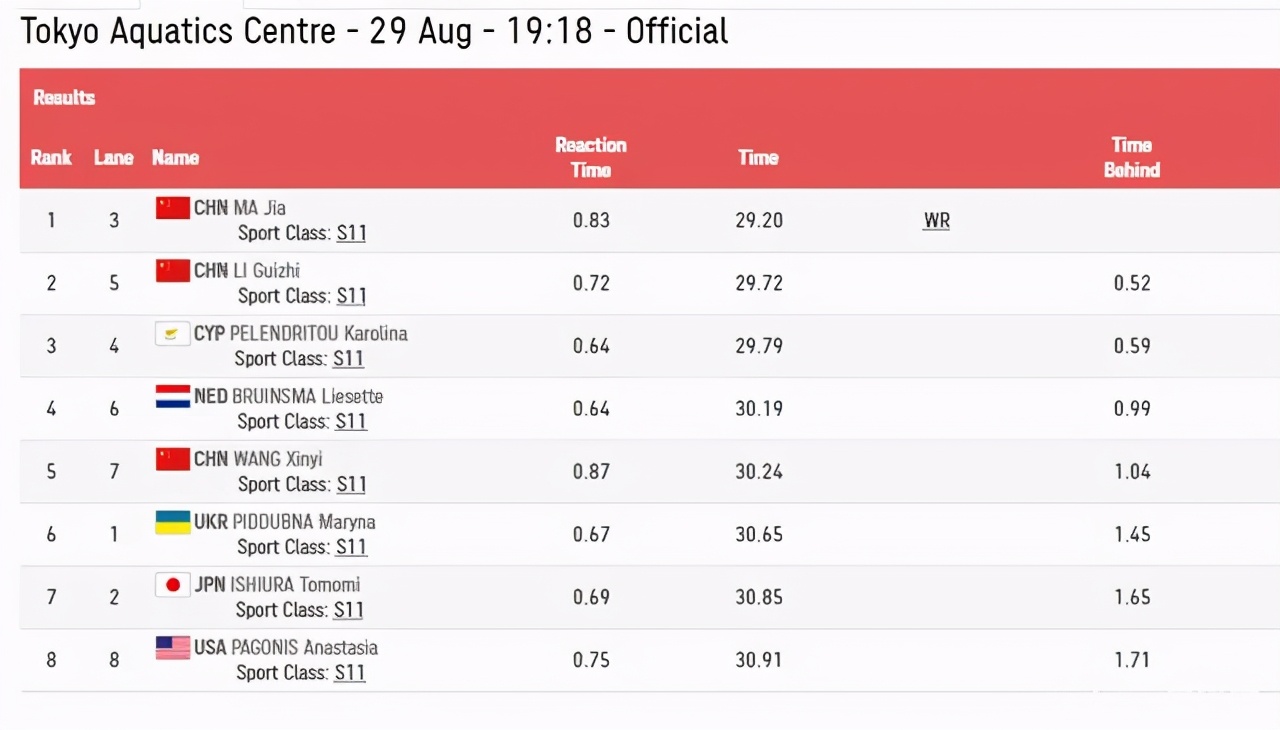Viewport: 1280px width, 730px height.
Task: Open S11 class link under MA Jia
Action: [351, 233]
